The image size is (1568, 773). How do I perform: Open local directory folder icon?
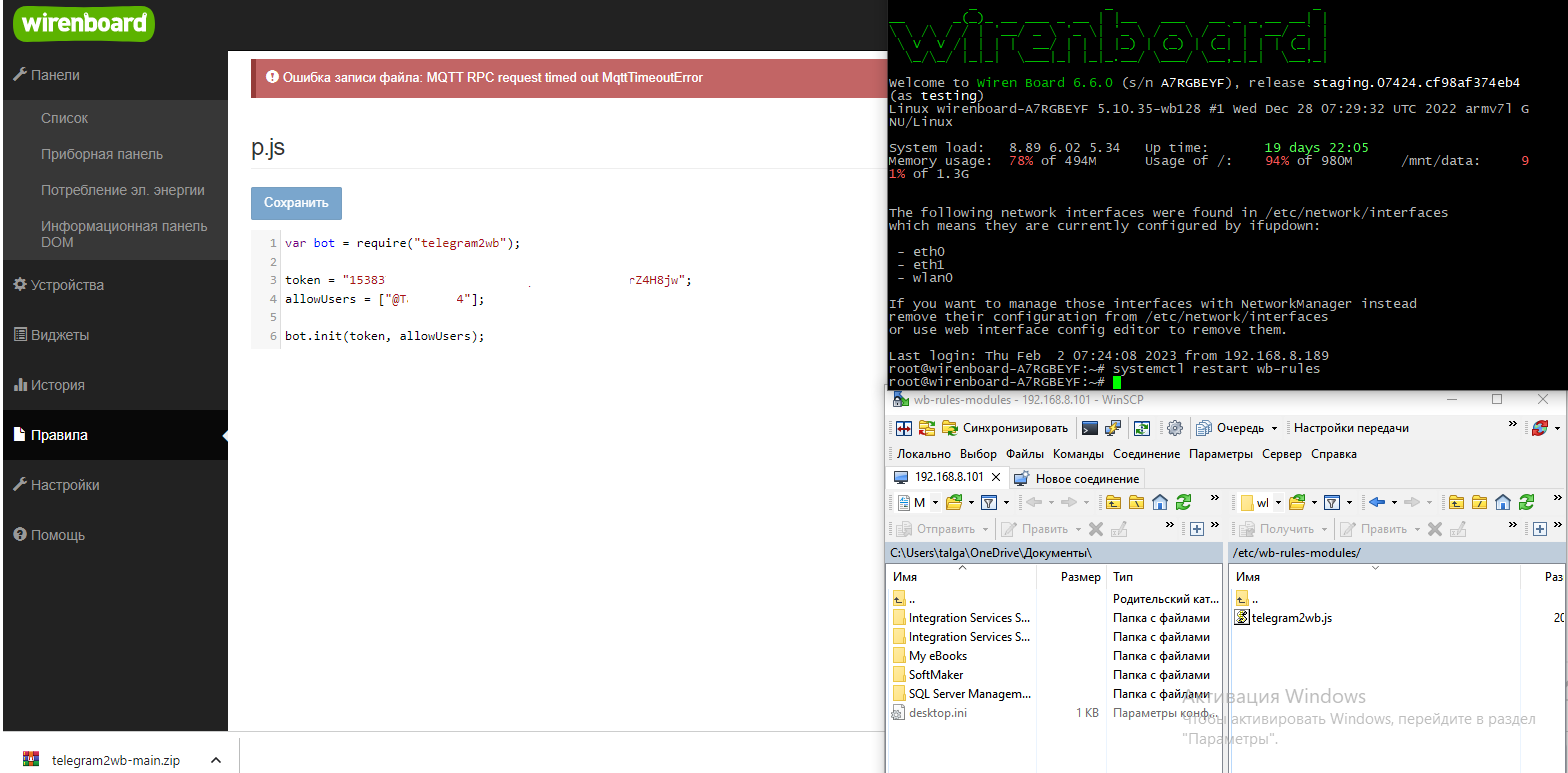[x=954, y=503]
